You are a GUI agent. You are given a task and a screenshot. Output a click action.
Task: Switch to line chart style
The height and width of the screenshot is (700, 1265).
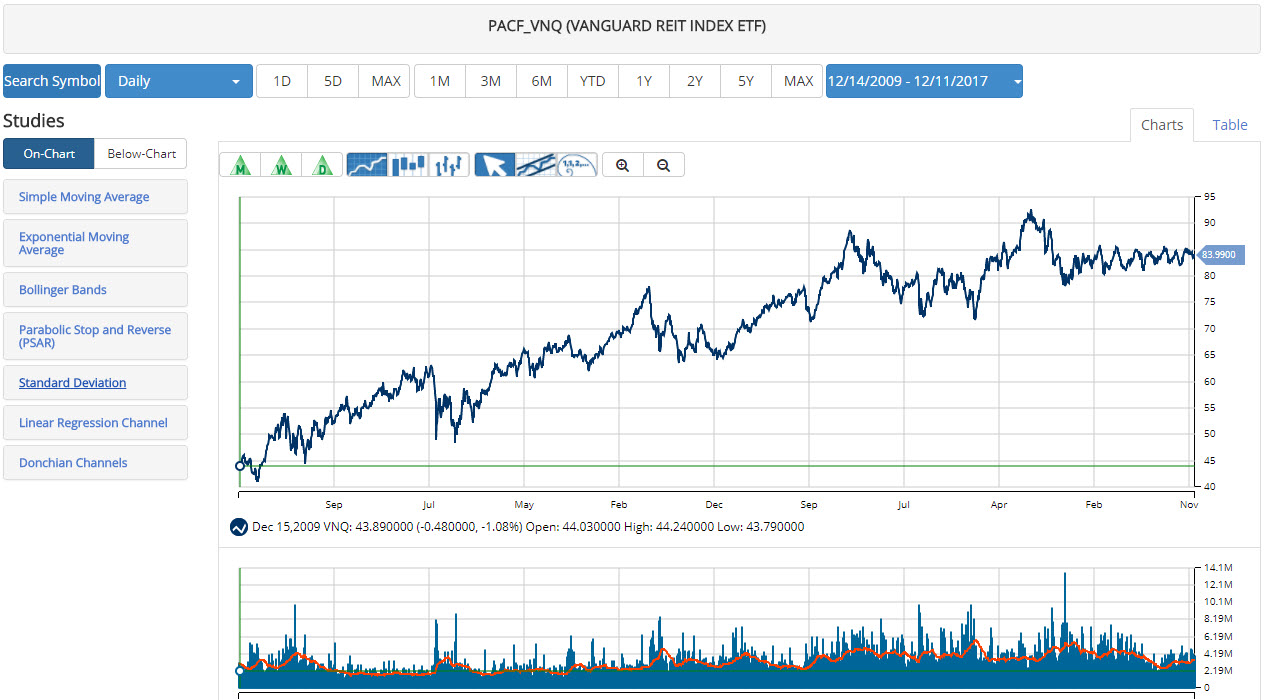coord(367,165)
